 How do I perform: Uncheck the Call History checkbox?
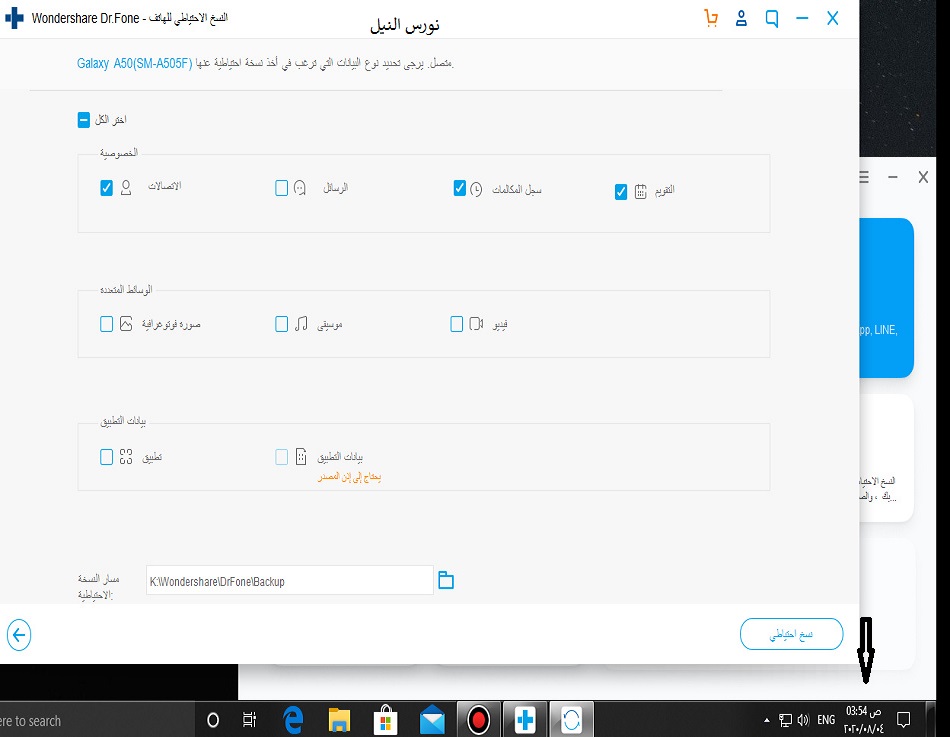click(460, 188)
